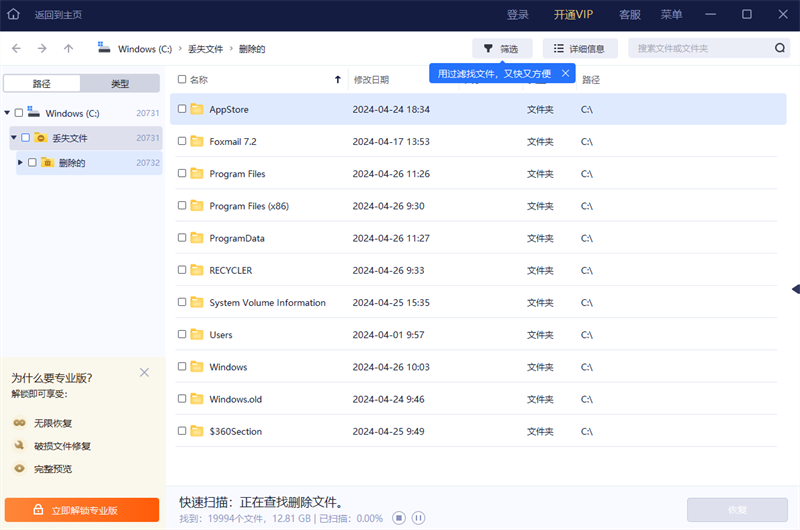Collapse the 丢失文件 tree node
This screenshot has width=800, height=530.
pos(14,138)
